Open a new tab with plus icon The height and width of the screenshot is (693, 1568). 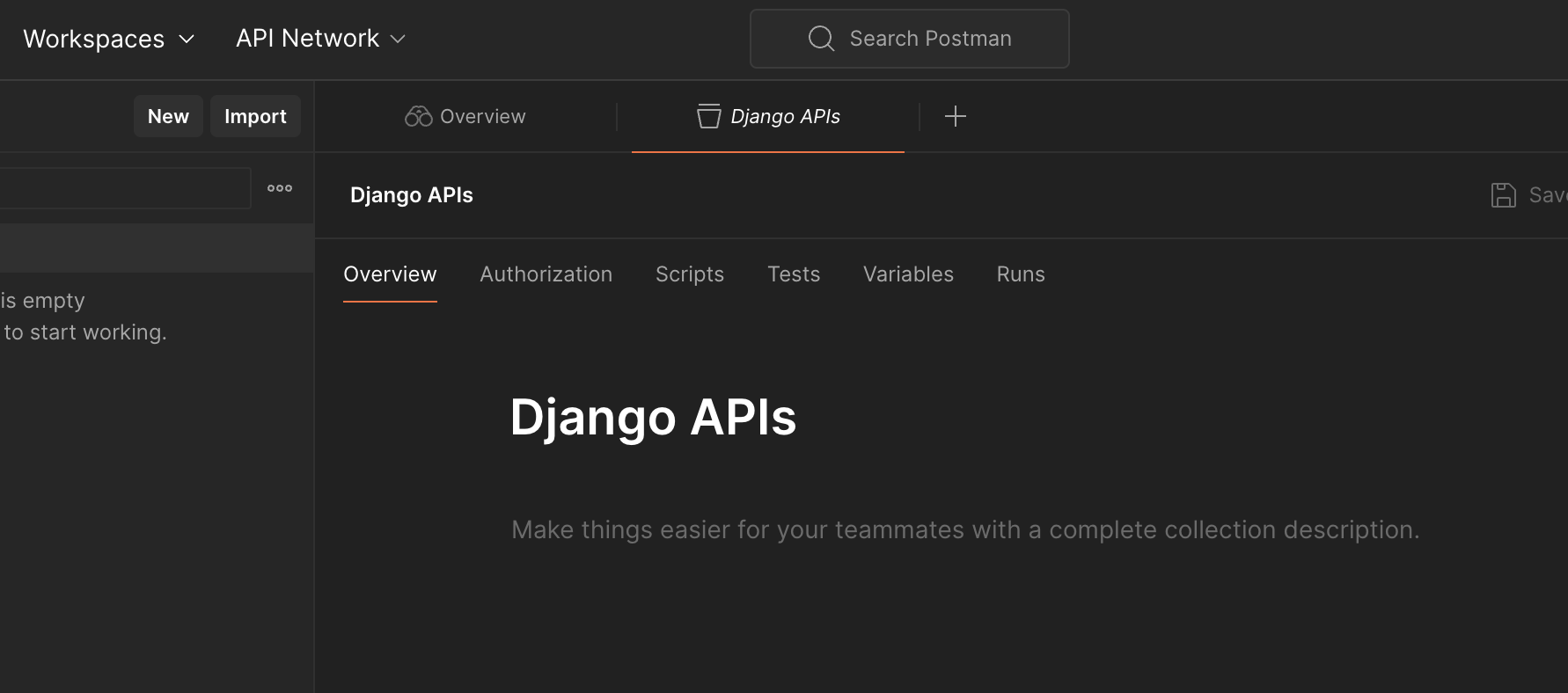[955, 116]
